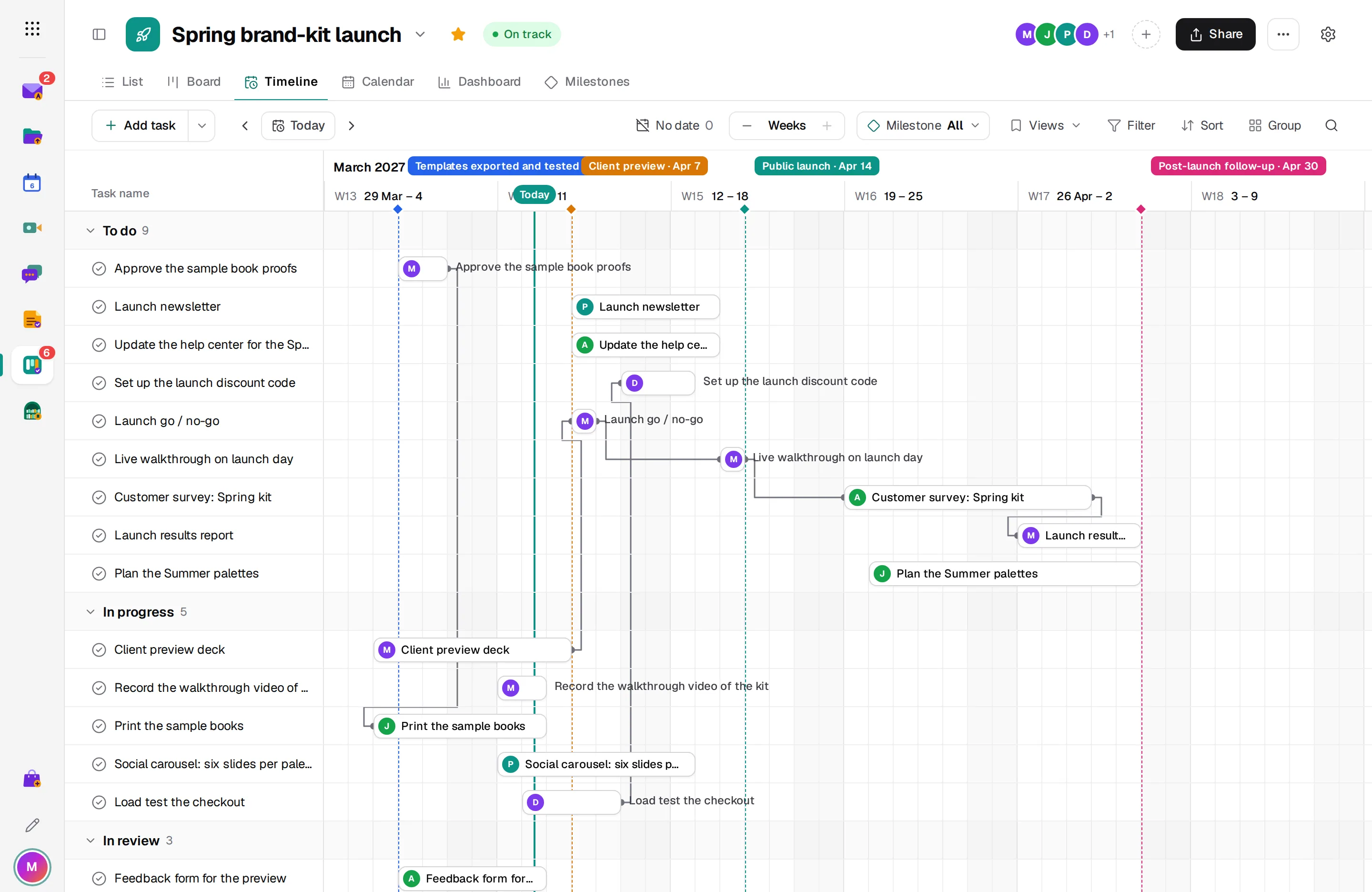
Task: Open the No date tasks panel
Action: [x=674, y=125]
